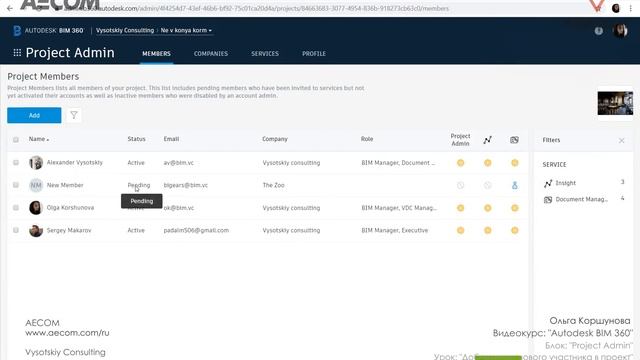Switch to the Companies tab

tap(211, 53)
